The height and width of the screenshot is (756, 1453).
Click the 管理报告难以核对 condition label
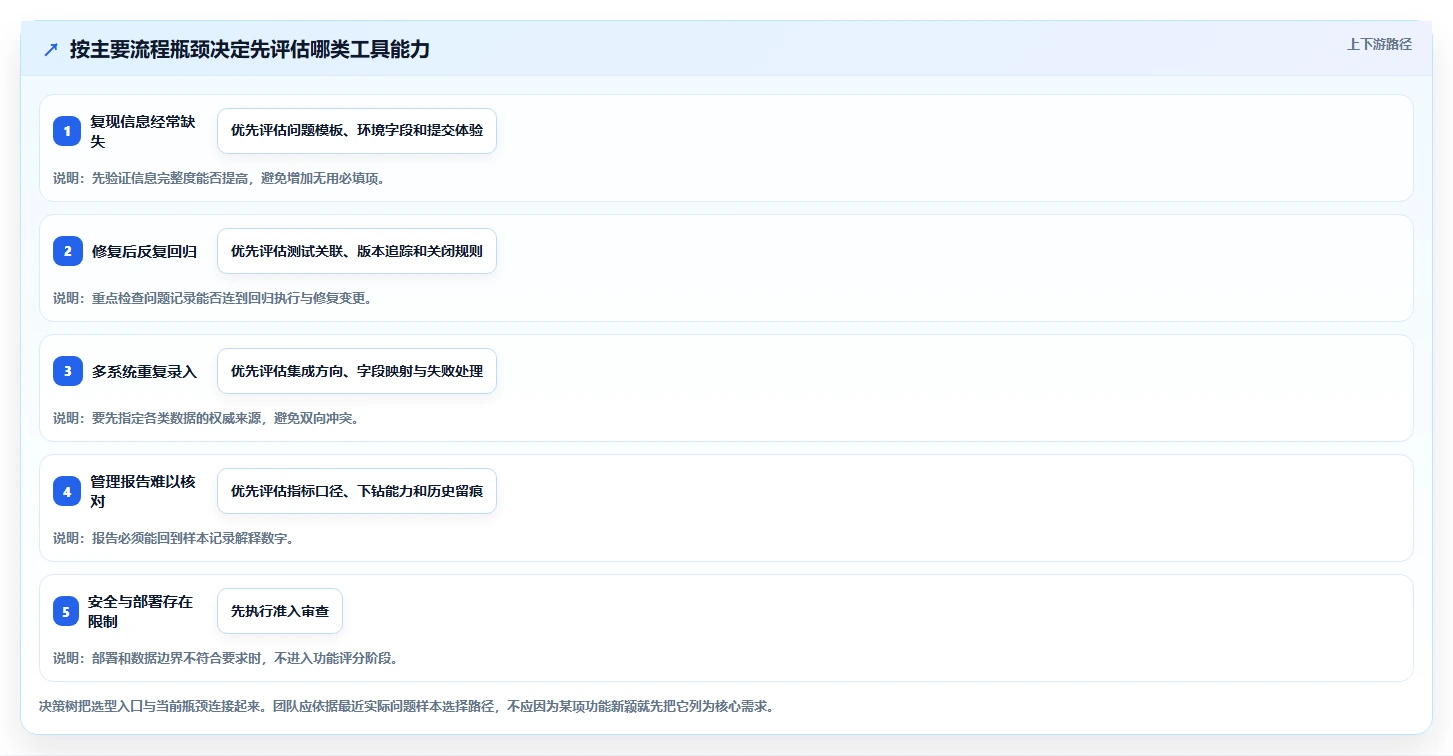[143, 491]
